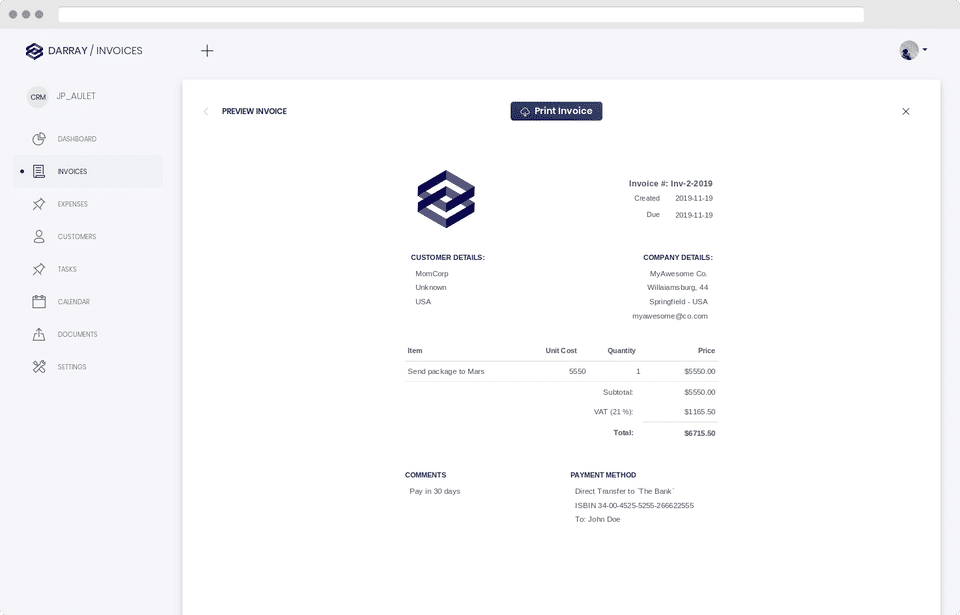
Task: Open Documents via the upload icon
Action: pyautogui.click(x=39, y=334)
